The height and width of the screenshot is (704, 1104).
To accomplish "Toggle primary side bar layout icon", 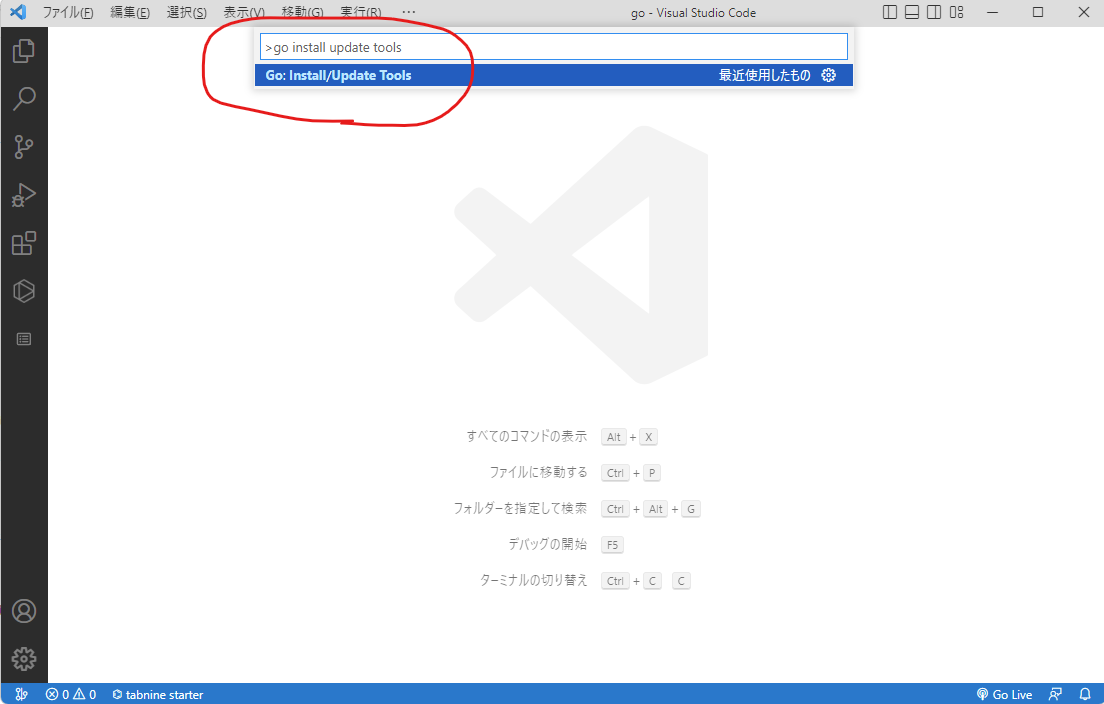I will pos(890,12).
